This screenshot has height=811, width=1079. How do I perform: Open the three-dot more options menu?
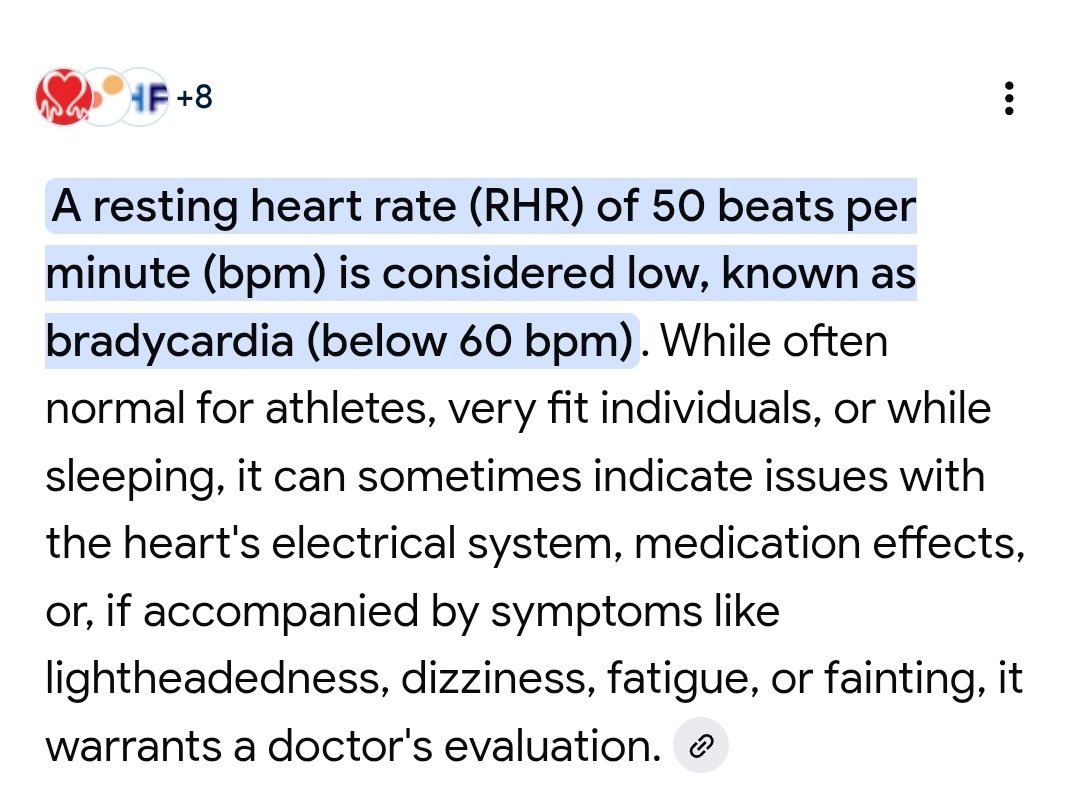(x=1009, y=98)
